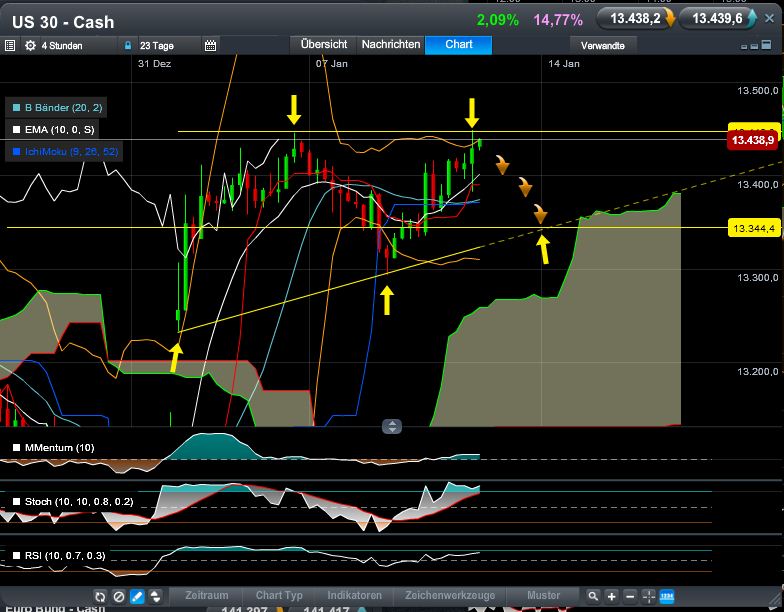Open the Muster menu
Viewport: 784px width, 612px height.
[543, 596]
